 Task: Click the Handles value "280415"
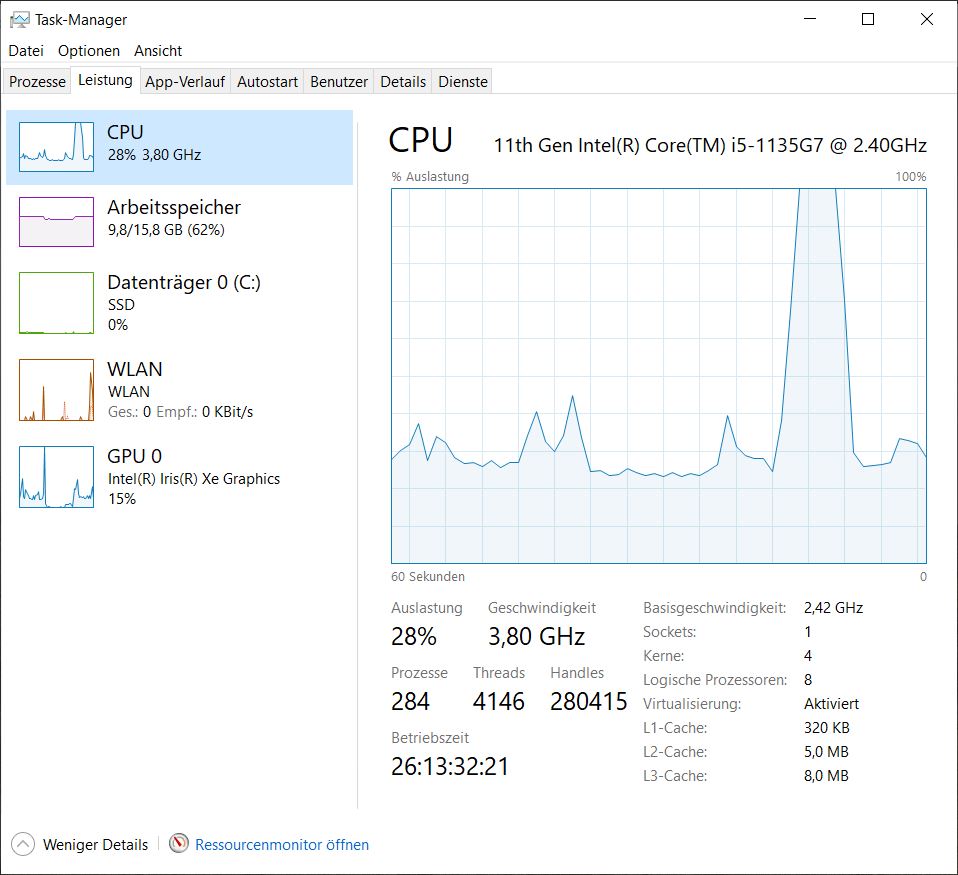click(x=588, y=701)
